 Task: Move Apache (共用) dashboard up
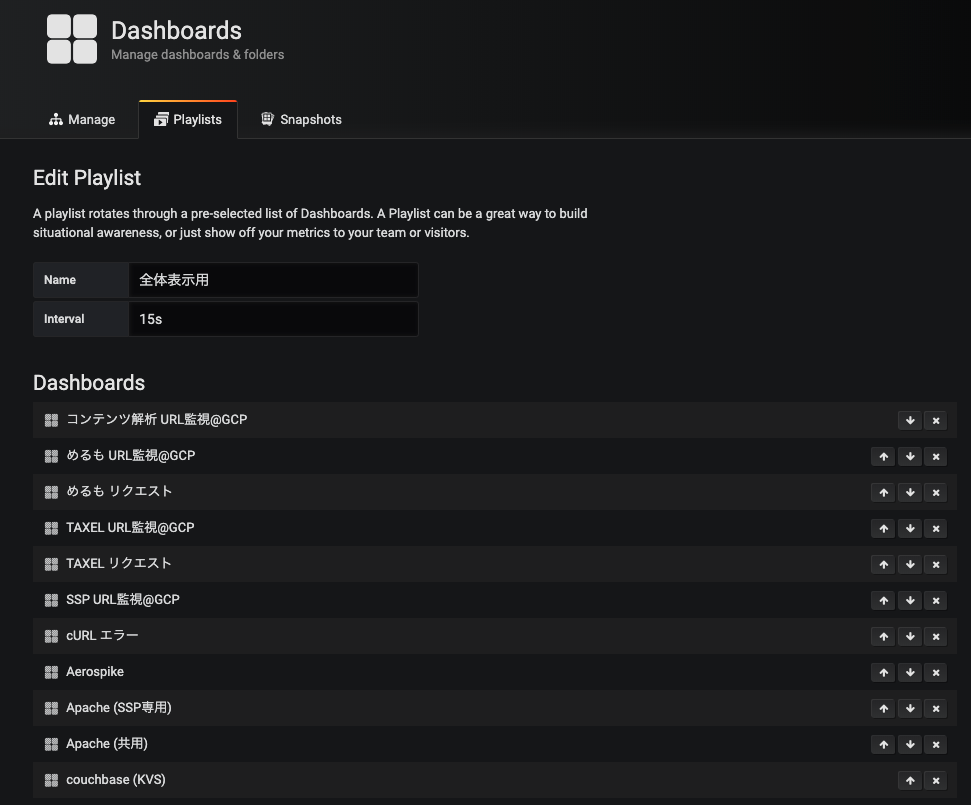coord(883,745)
